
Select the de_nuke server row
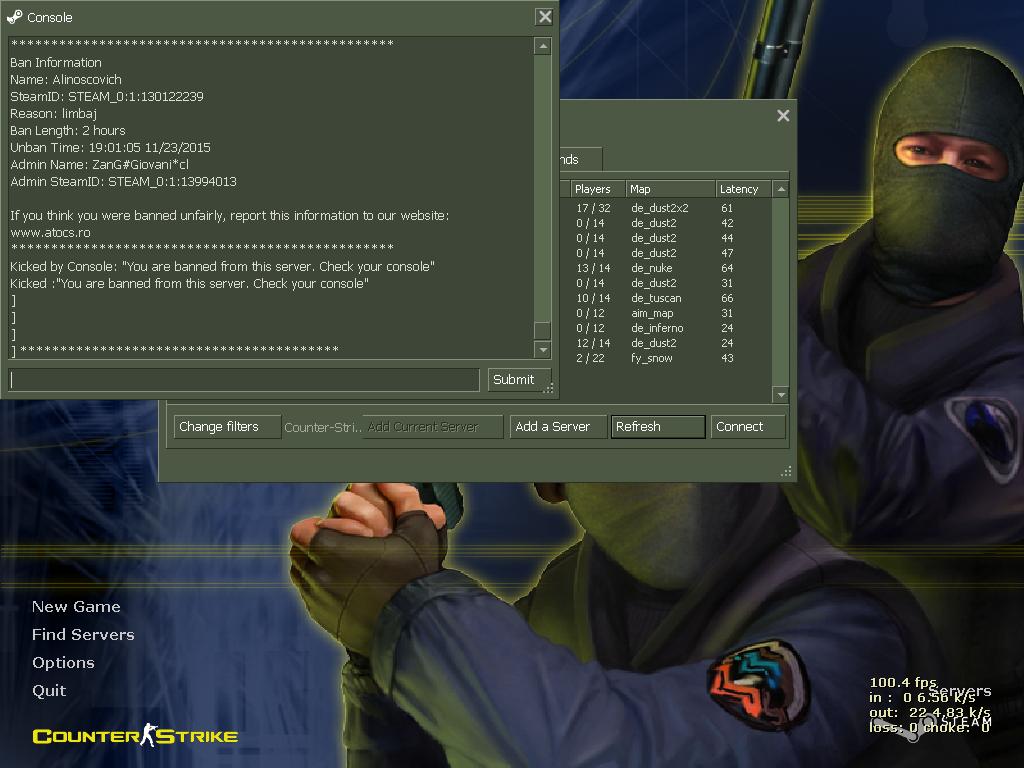[x=665, y=268]
